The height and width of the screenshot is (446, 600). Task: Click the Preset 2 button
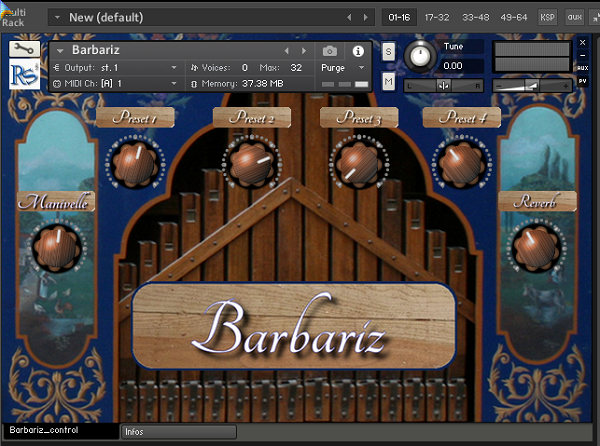click(x=252, y=117)
